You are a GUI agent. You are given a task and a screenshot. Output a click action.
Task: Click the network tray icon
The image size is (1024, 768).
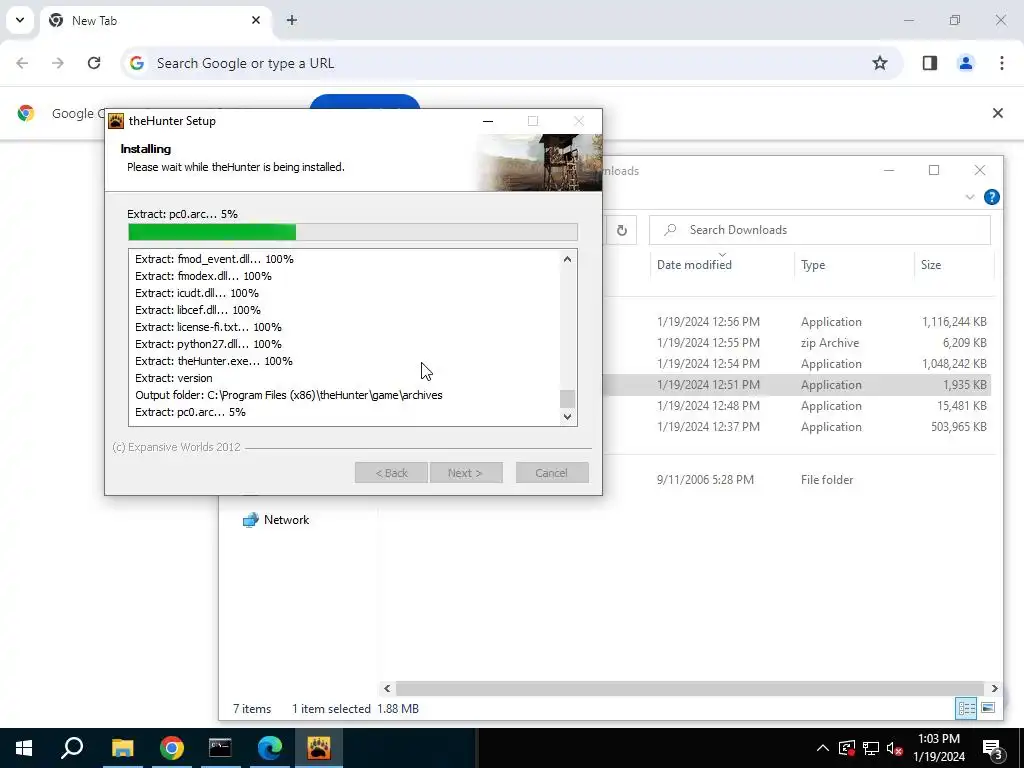871,748
